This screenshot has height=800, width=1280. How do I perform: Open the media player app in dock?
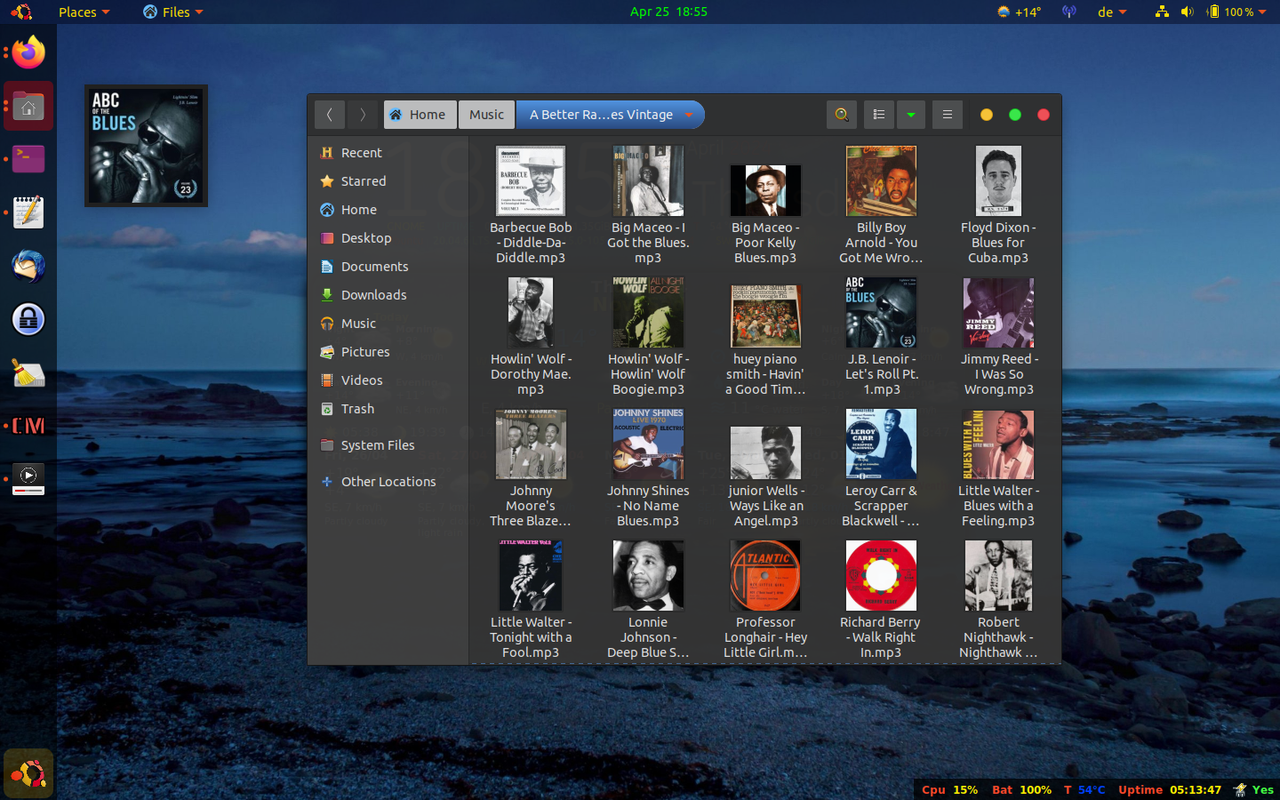29,479
